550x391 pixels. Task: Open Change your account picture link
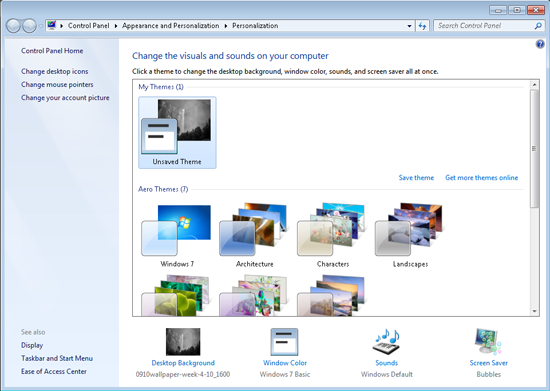coord(65,97)
